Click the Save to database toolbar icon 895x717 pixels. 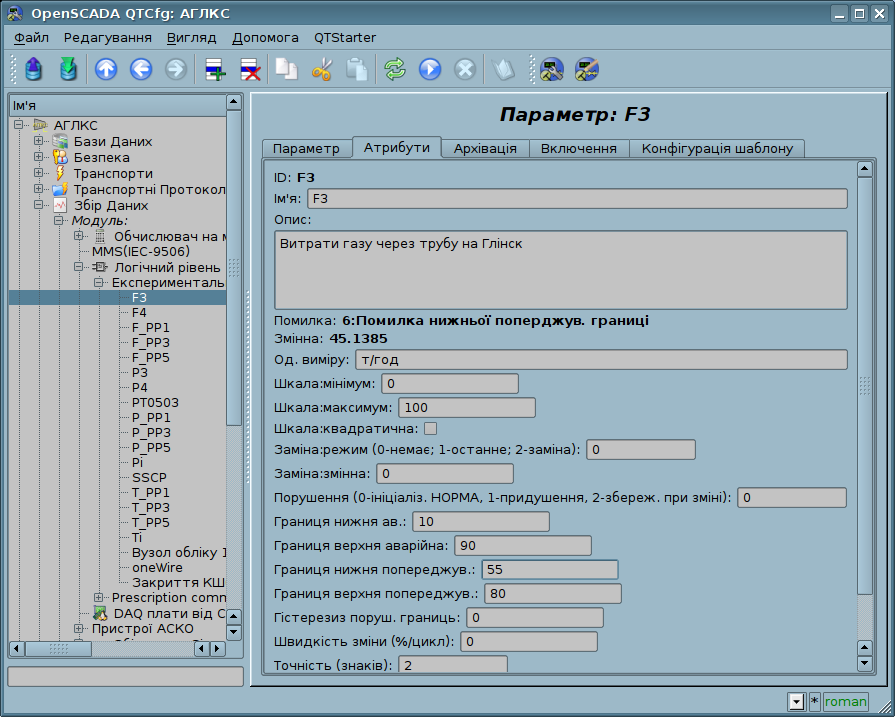[68, 69]
